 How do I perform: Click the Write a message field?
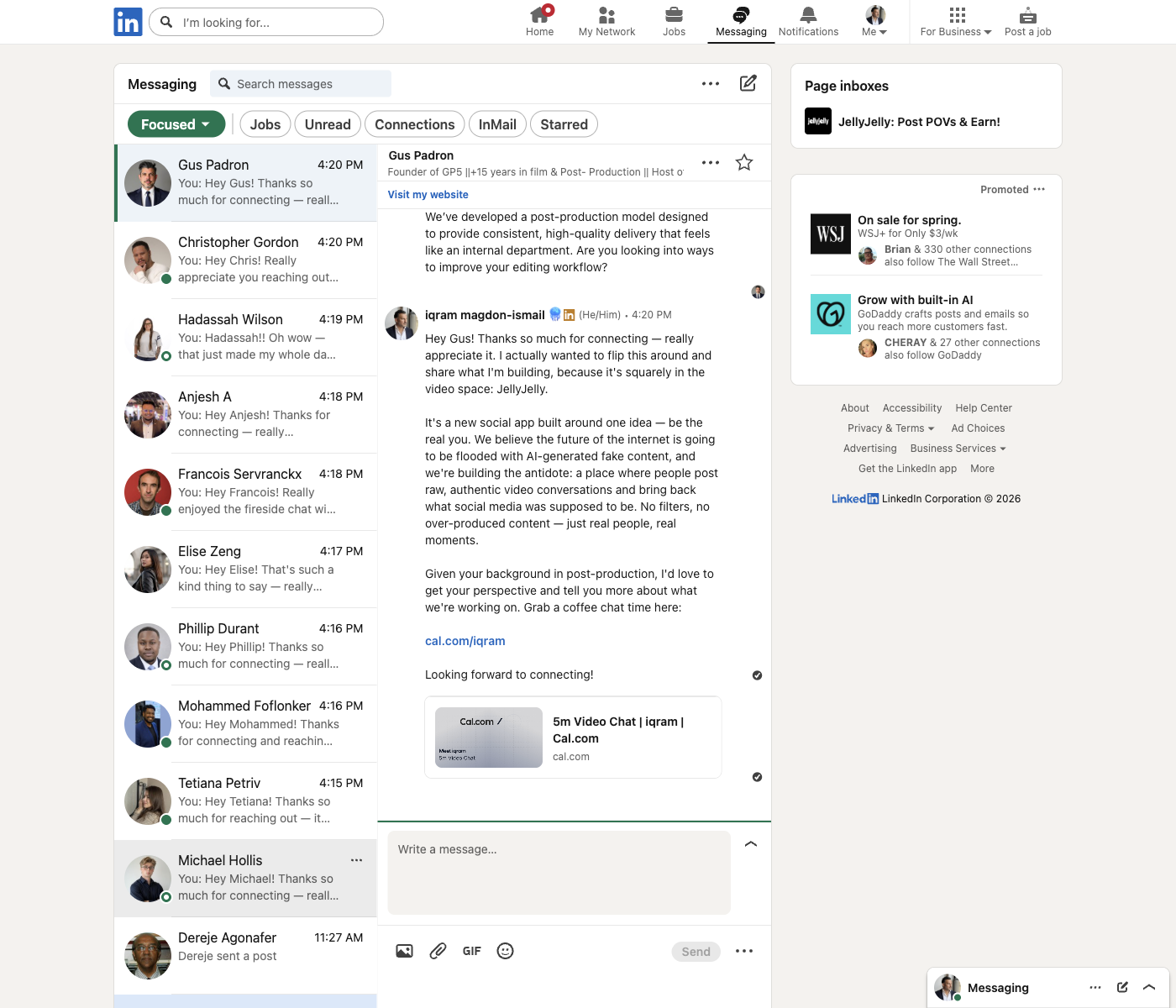[x=559, y=872]
